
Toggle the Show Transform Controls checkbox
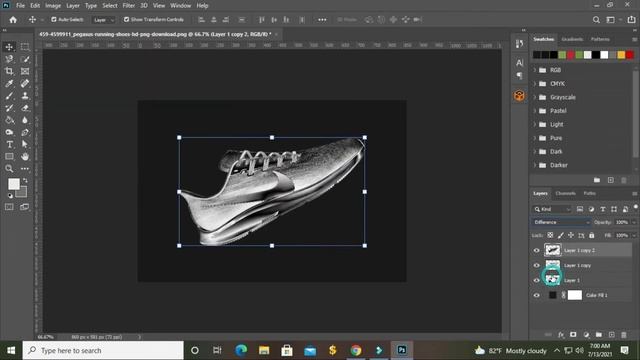click(x=126, y=20)
